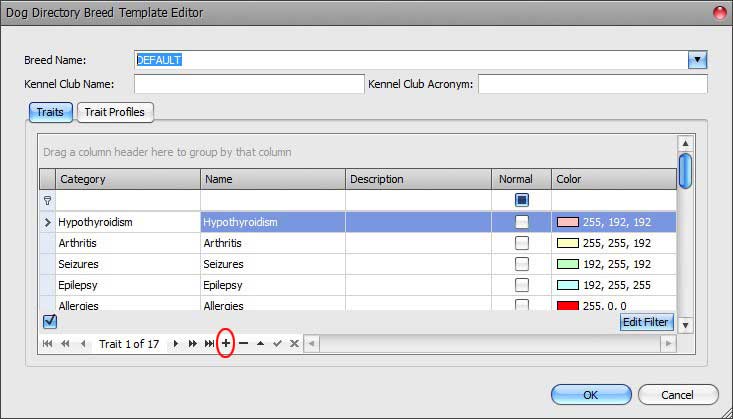733x419 pixels.
Task: Sort by Category column header
Action: pos(128,179)
